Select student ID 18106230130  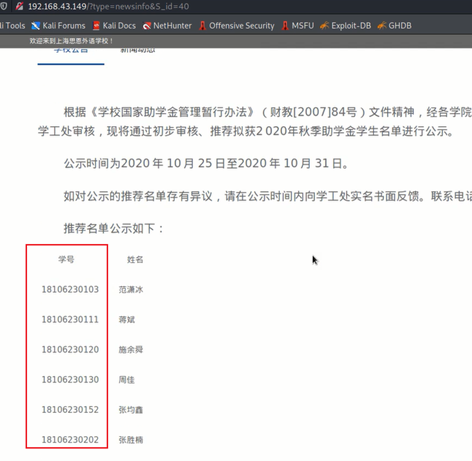70,379
